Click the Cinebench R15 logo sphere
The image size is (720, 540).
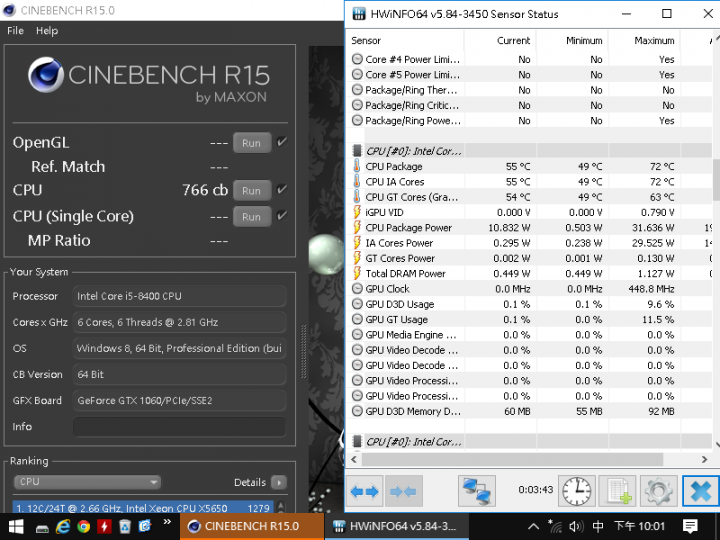click(x=45, y=75)
